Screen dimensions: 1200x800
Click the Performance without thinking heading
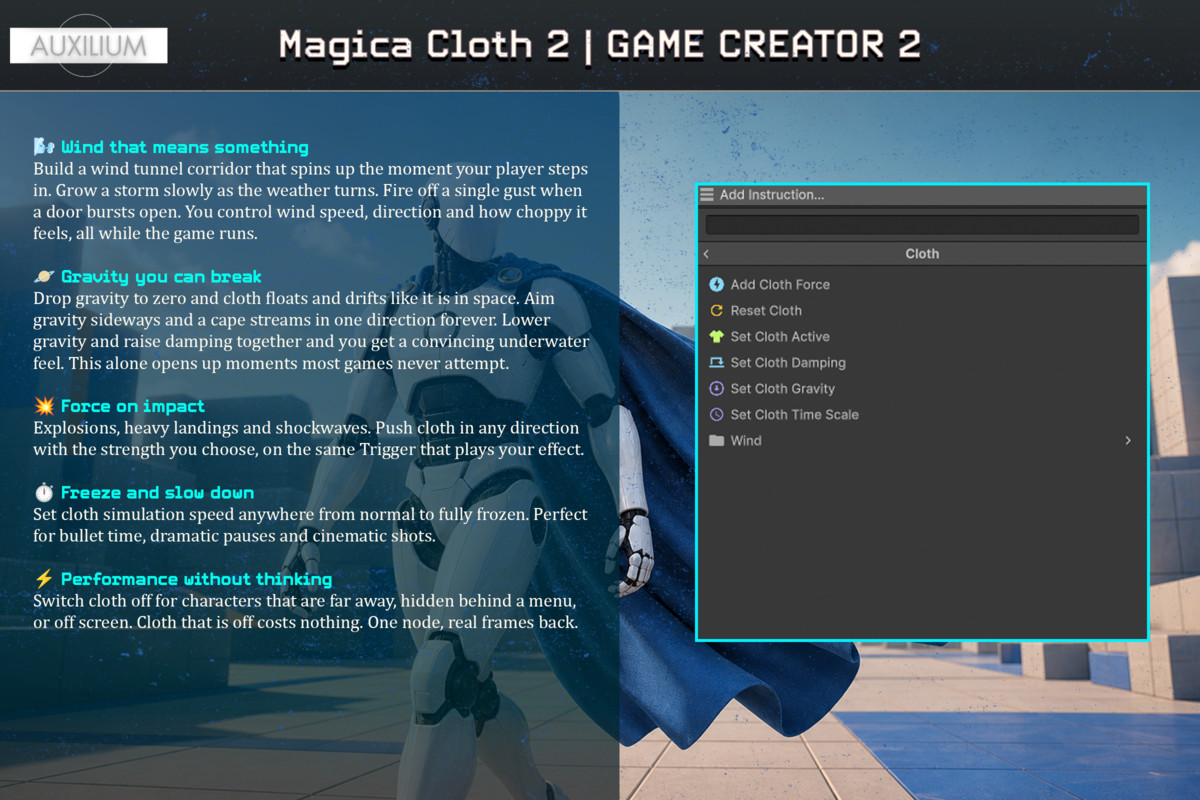tap(197, 579)
